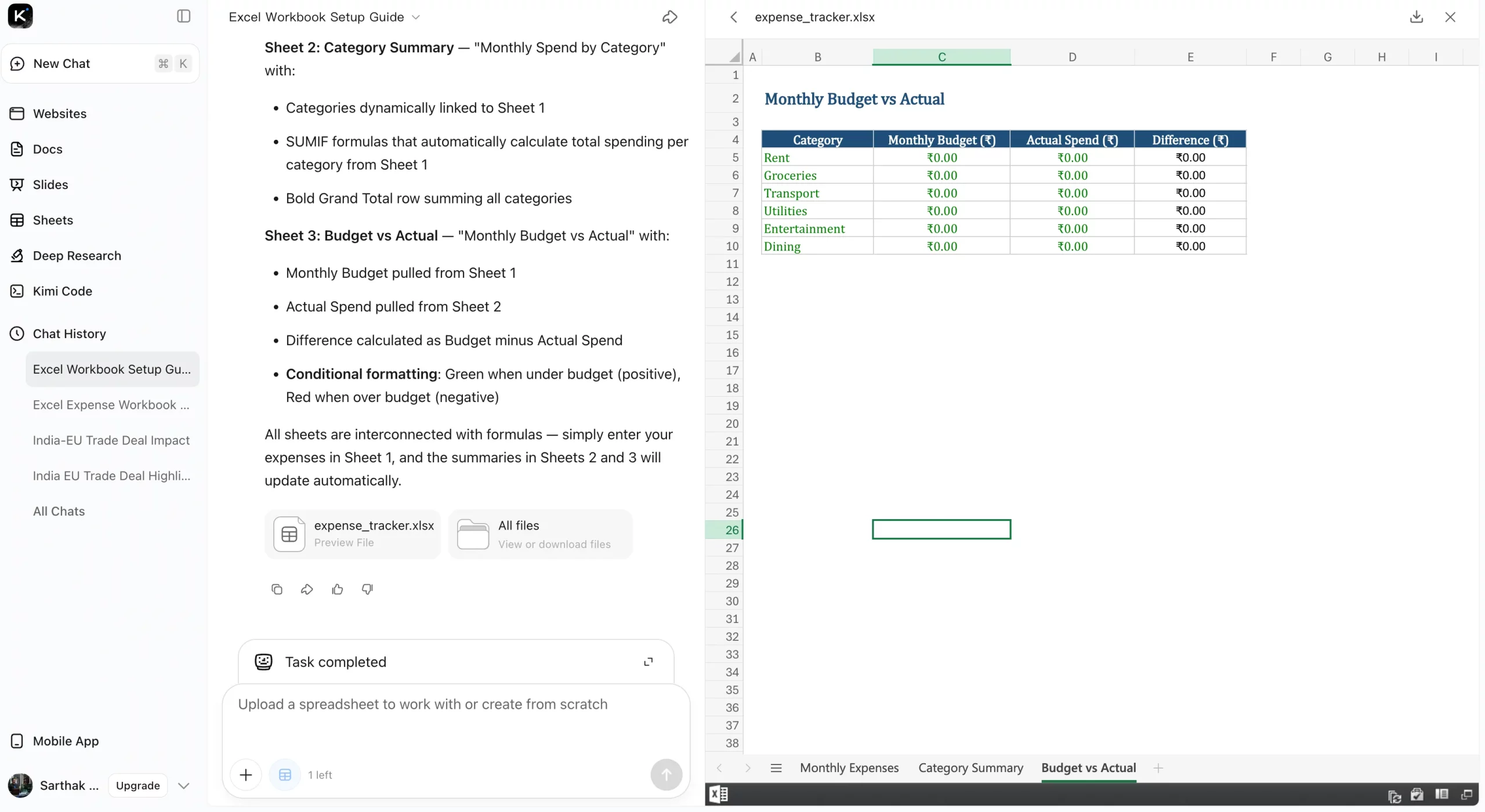The height and width of the screenshot is (812, 1485).
Task: Start a New Chat
Action: [x=62, y=63]
